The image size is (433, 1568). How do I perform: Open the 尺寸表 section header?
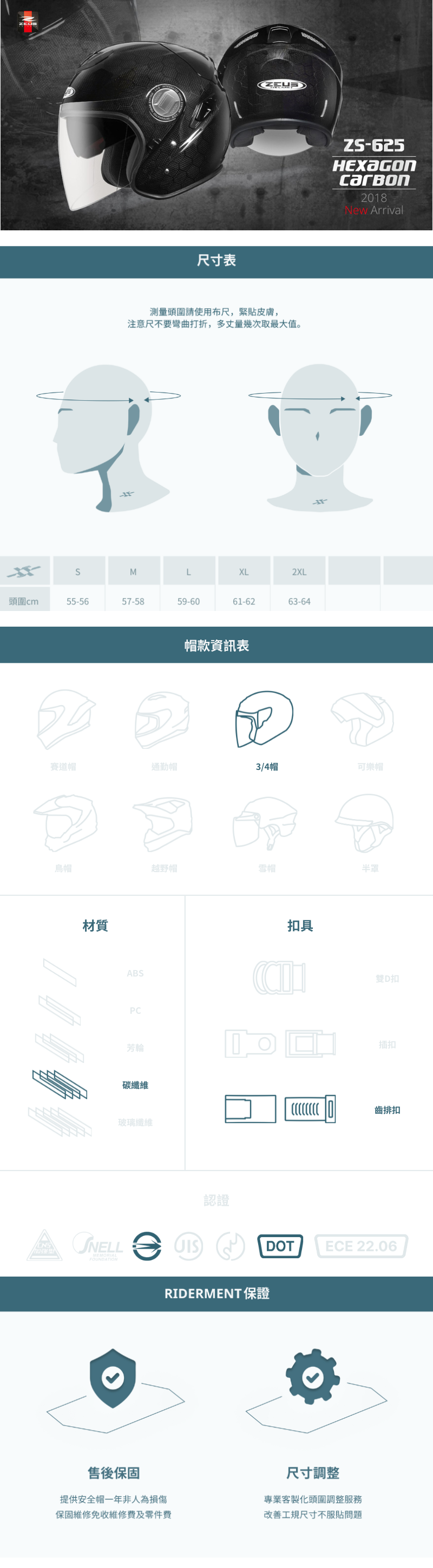coord(216,262)
